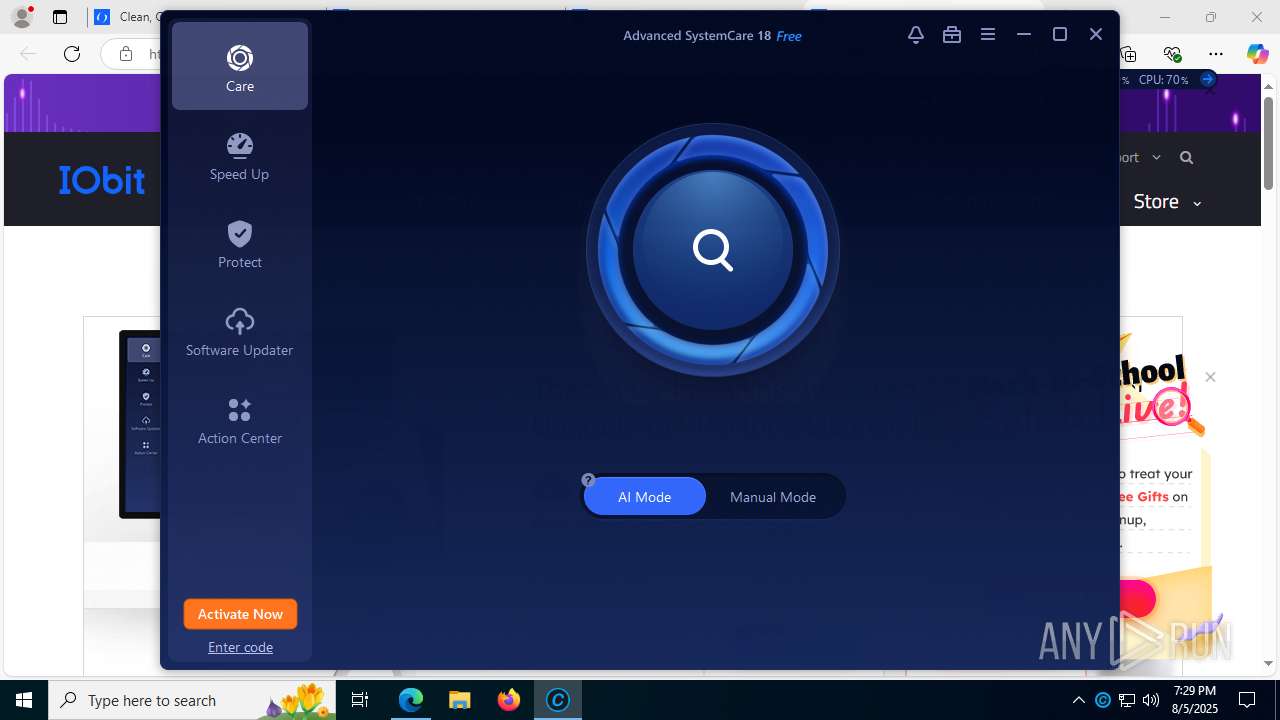
Task: Click the AI Mode help question mark
Action: tap(589, 480)
